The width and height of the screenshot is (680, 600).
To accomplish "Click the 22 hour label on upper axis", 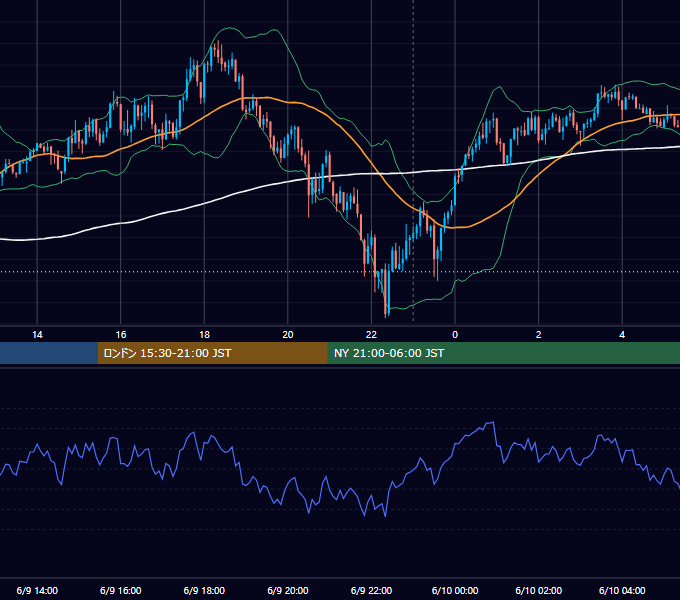I will click(371, 335).
